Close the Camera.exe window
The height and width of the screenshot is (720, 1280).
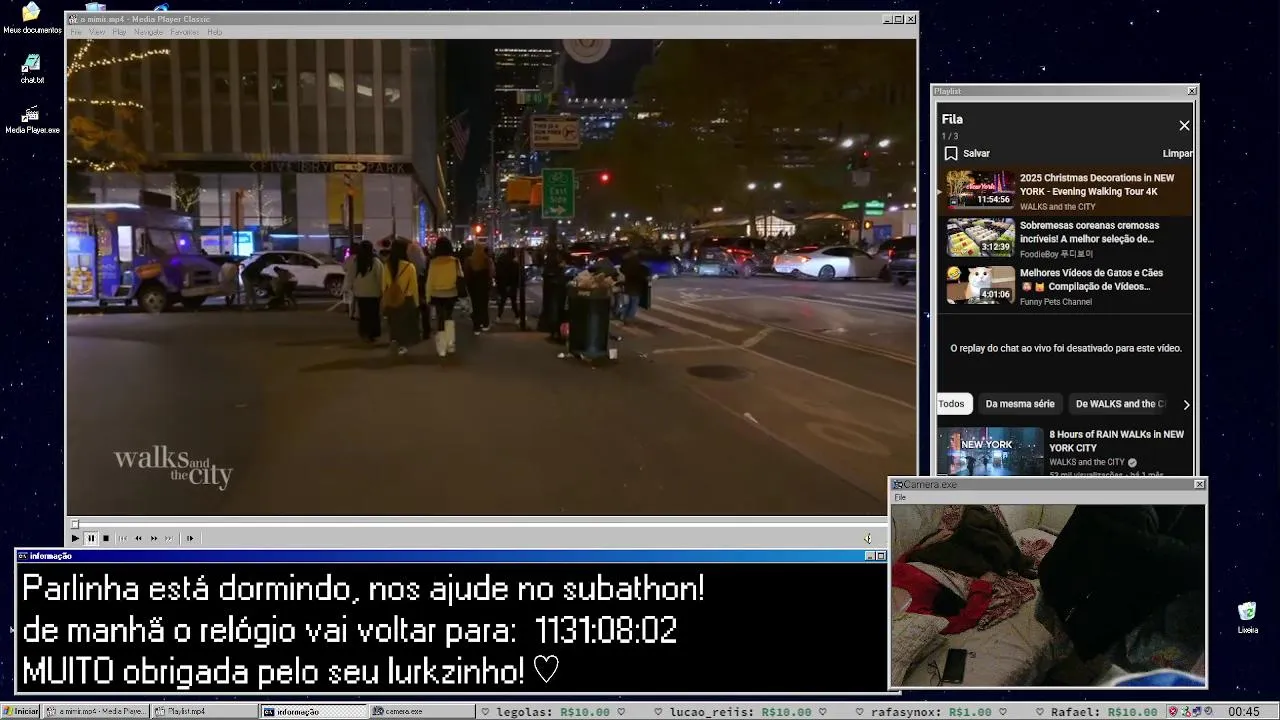click(1200, 484)
